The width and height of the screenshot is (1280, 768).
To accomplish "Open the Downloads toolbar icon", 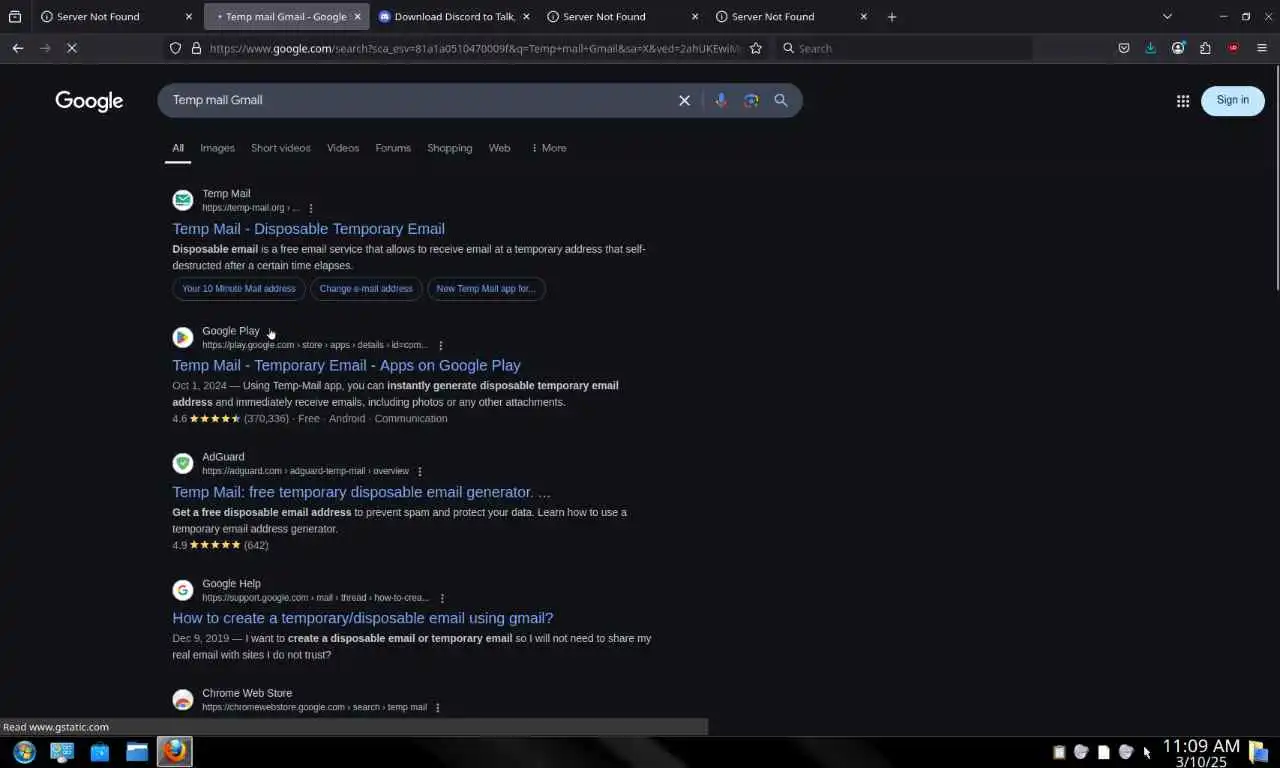I will pyautogui.click(x=1151, y=48).
